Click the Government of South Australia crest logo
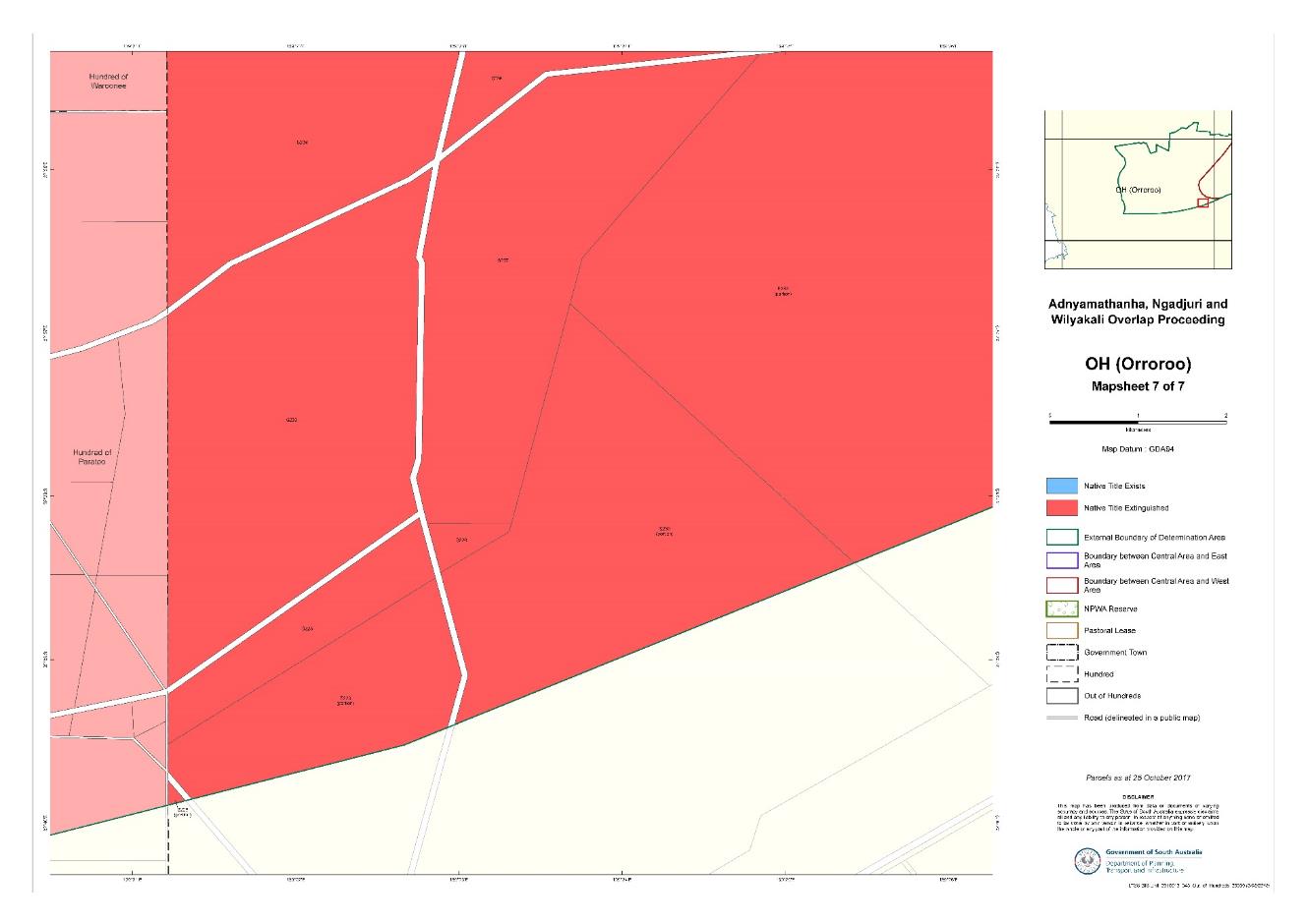The width and height of the screenshot is (1308, 924). point(1087,860)
